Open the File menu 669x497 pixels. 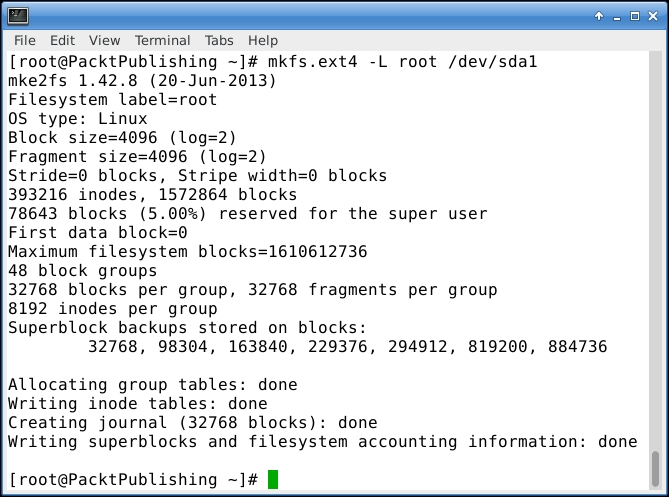[25, 41]
